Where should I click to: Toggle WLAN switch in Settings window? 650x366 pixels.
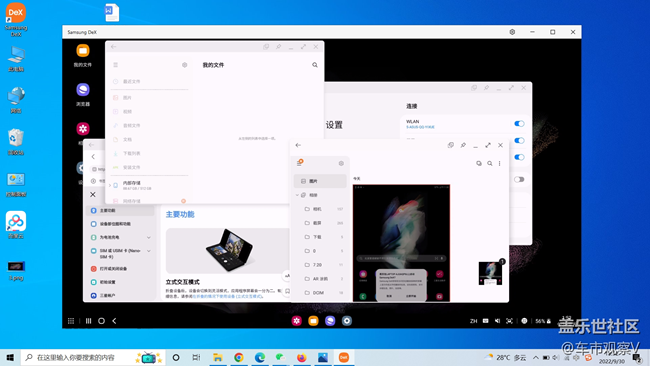[x=519, y=124]
